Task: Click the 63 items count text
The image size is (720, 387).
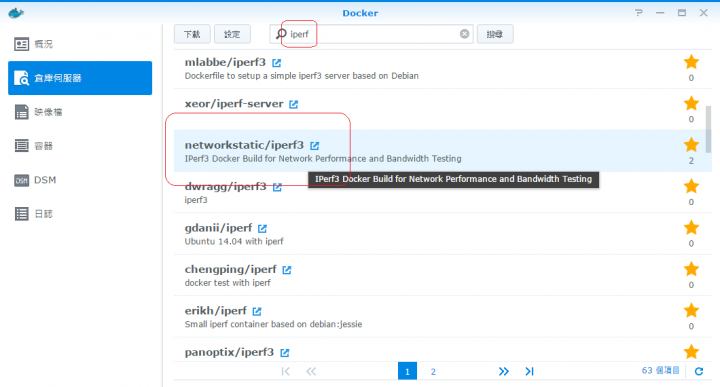Action: pos(660,370)
